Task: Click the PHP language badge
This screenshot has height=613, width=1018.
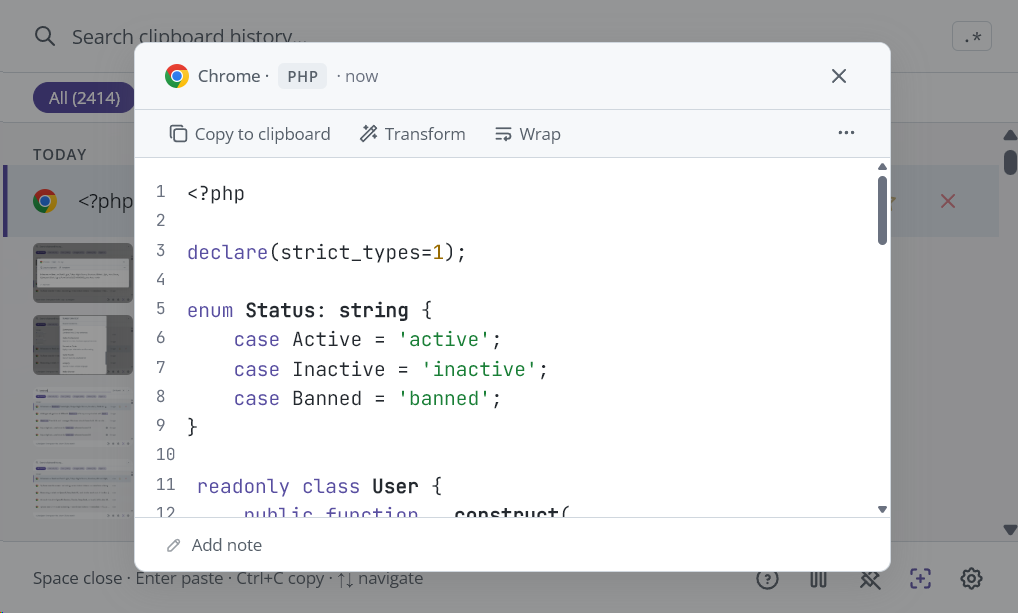Action: [x=302, y=76]
